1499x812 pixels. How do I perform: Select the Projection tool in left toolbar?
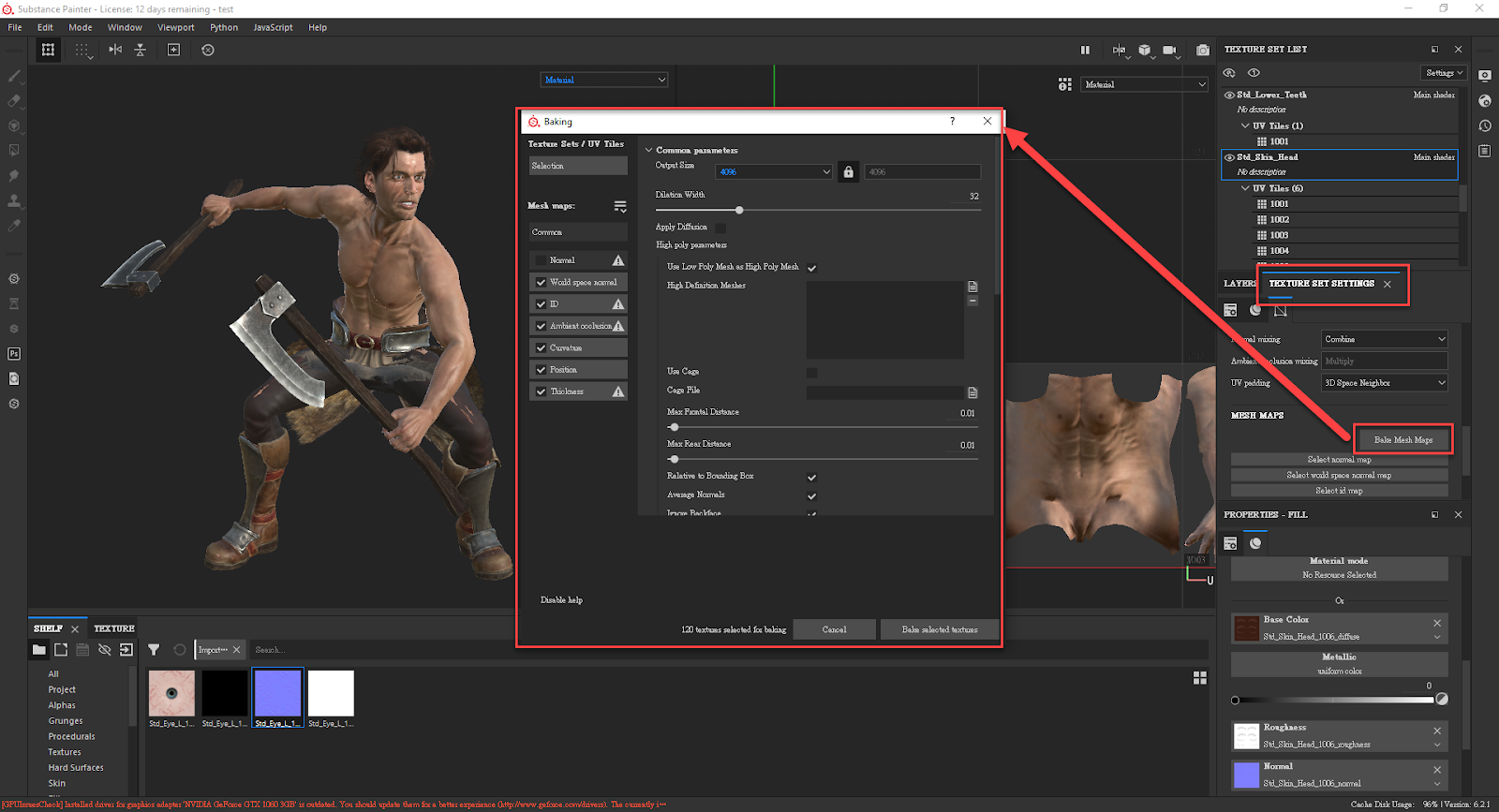(x=14, y=125)
